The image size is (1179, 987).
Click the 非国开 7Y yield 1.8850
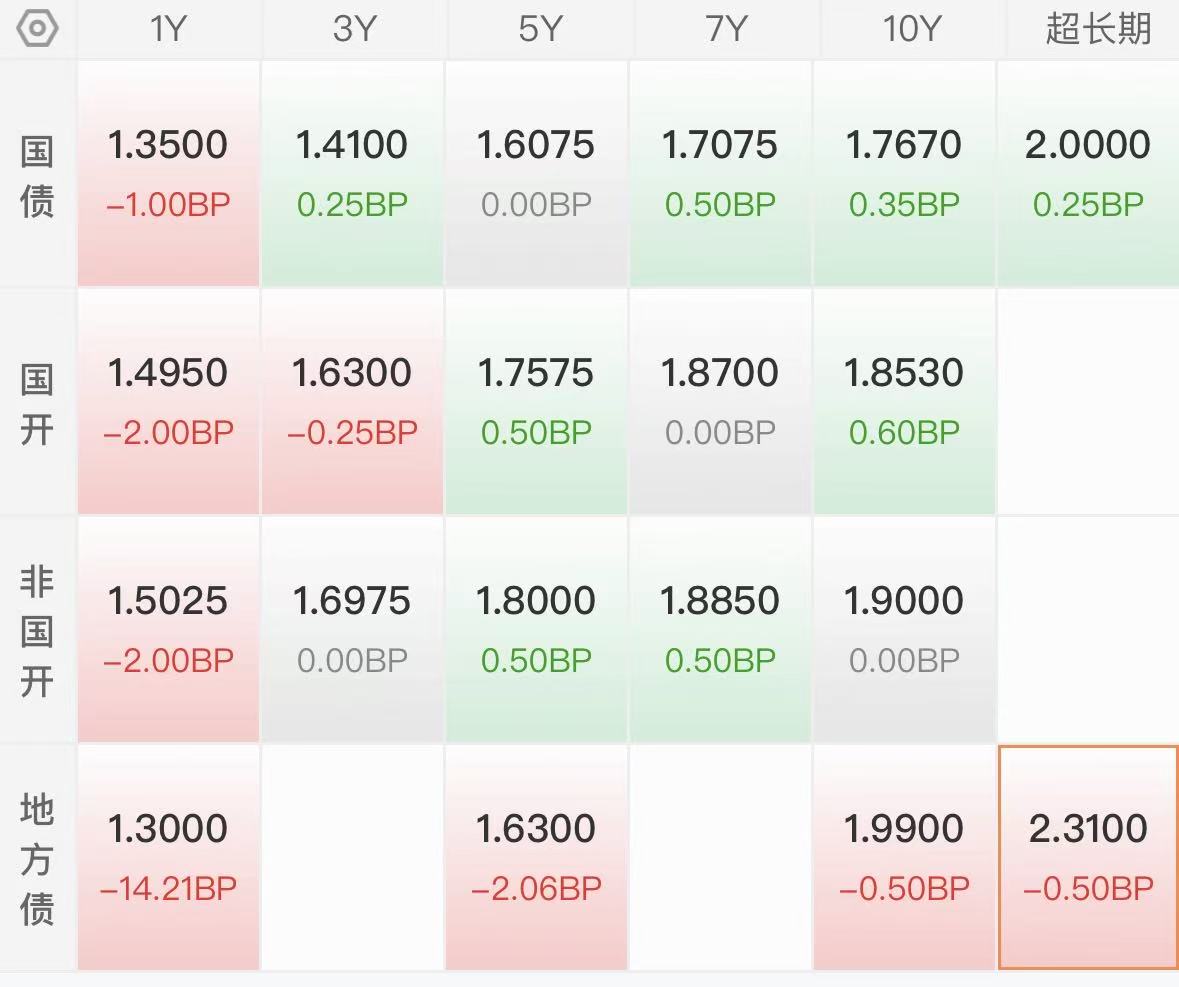(720, 601)
